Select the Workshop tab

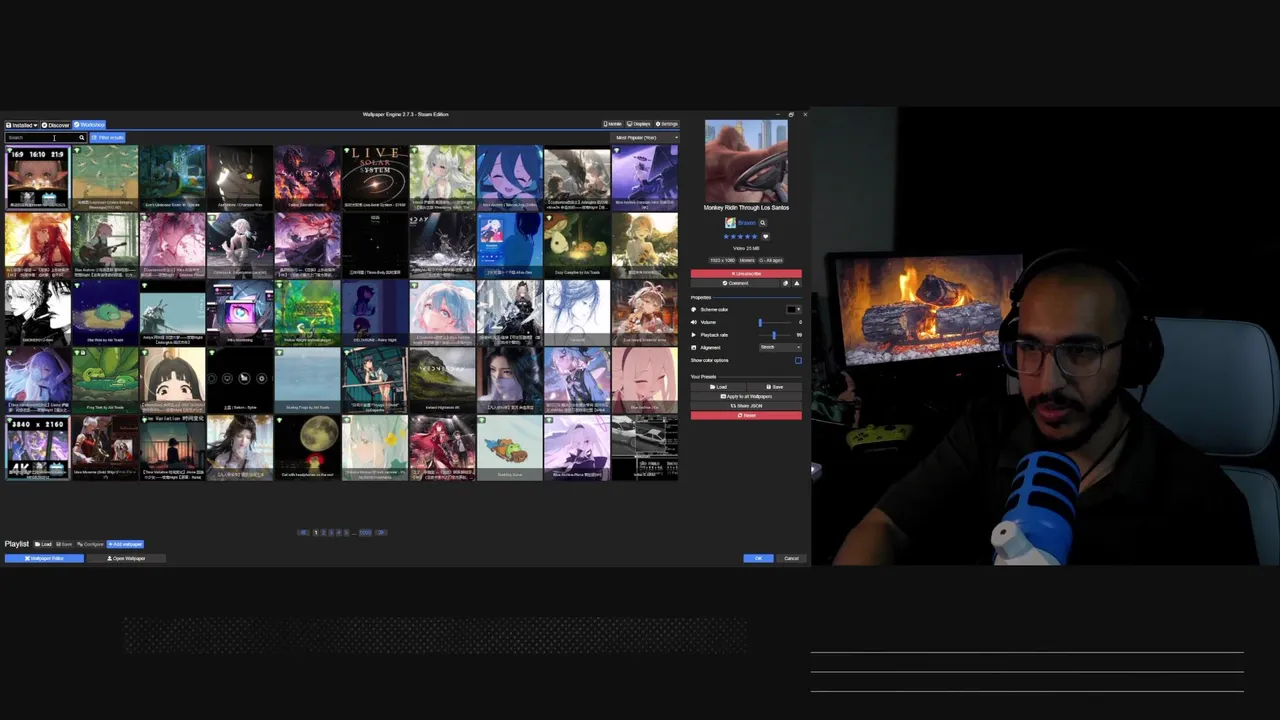point(89,125)
